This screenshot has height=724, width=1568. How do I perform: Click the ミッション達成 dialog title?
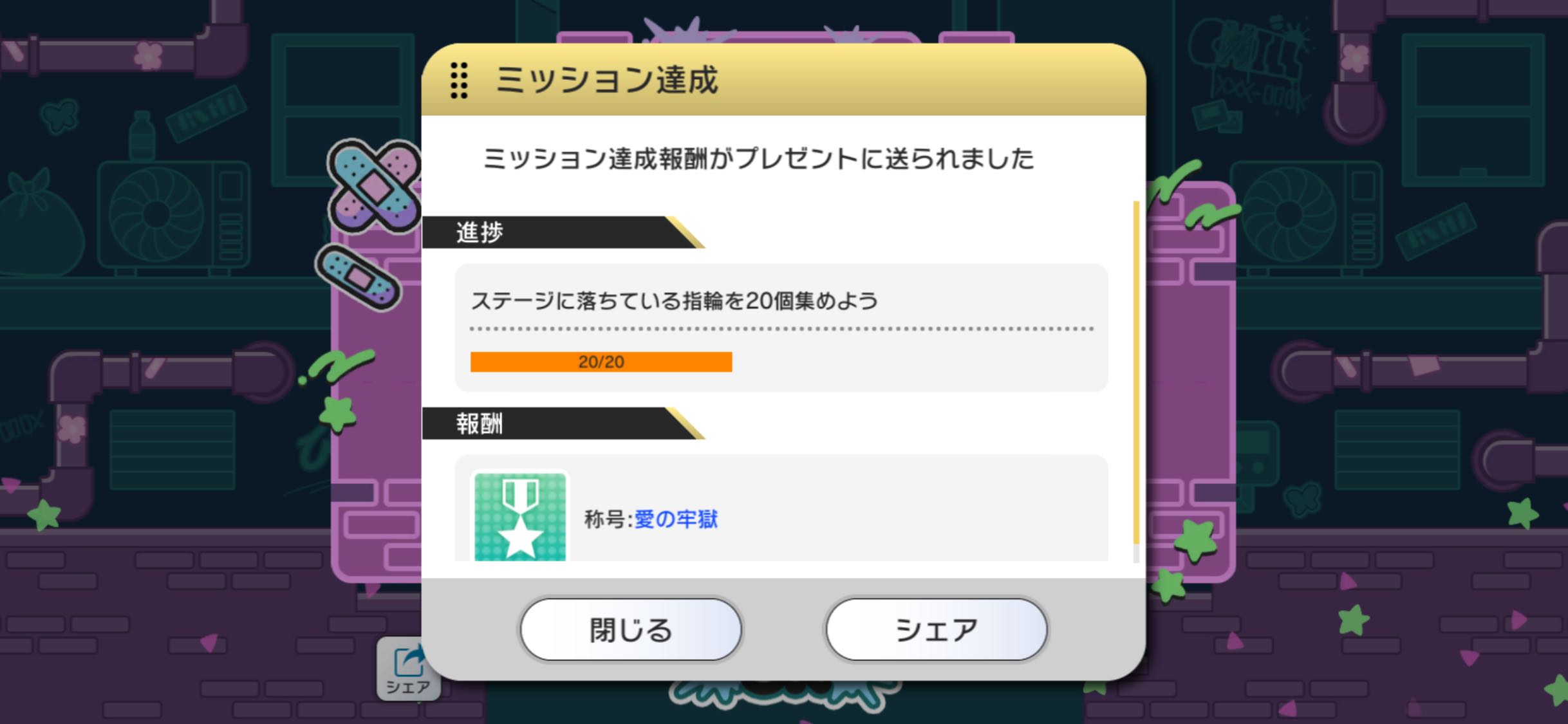click(x=606, y=80)
